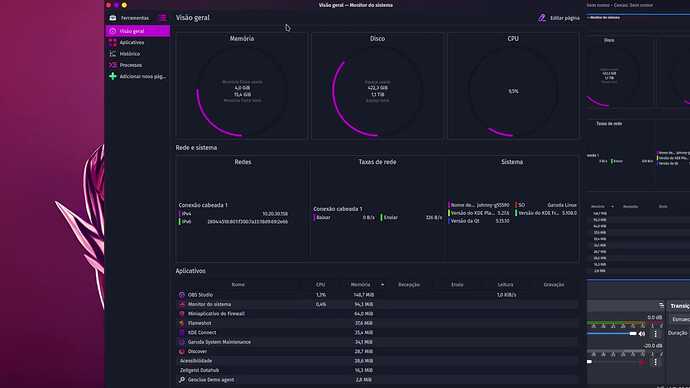690x388 pixels.
Task: Click the Miniaplicativo de Firewall icon
Action: (x=182, y=314)
